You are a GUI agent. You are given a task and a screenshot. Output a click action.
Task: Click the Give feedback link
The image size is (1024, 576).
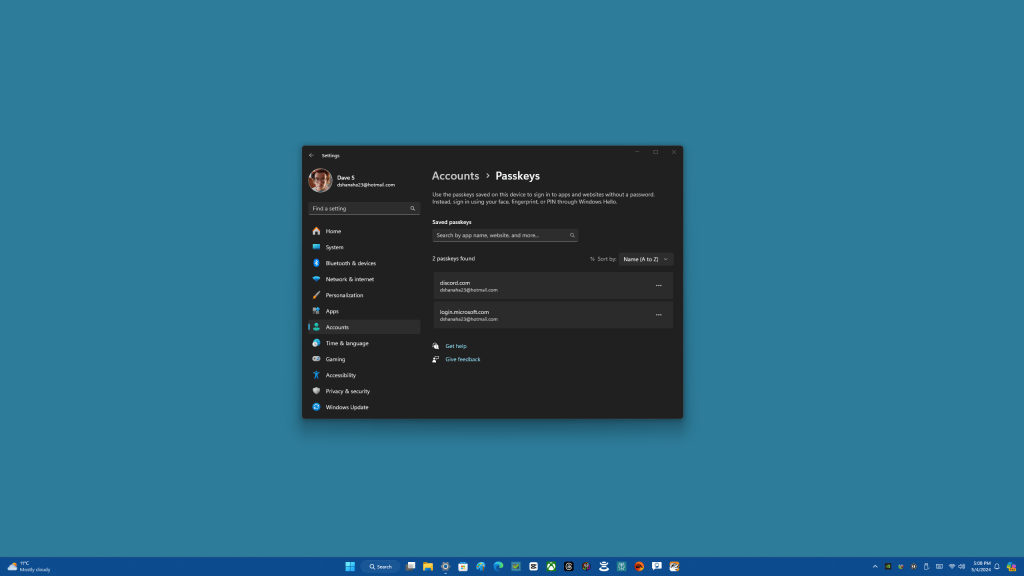tap(462, 359)
